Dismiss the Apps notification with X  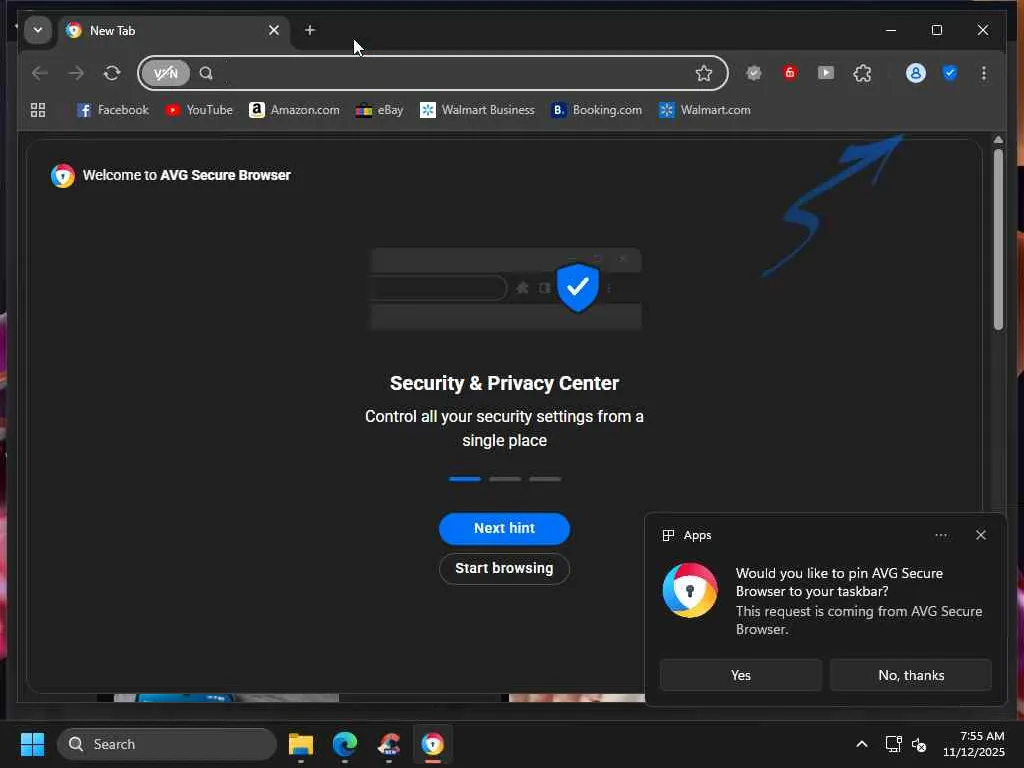[981, 535]
